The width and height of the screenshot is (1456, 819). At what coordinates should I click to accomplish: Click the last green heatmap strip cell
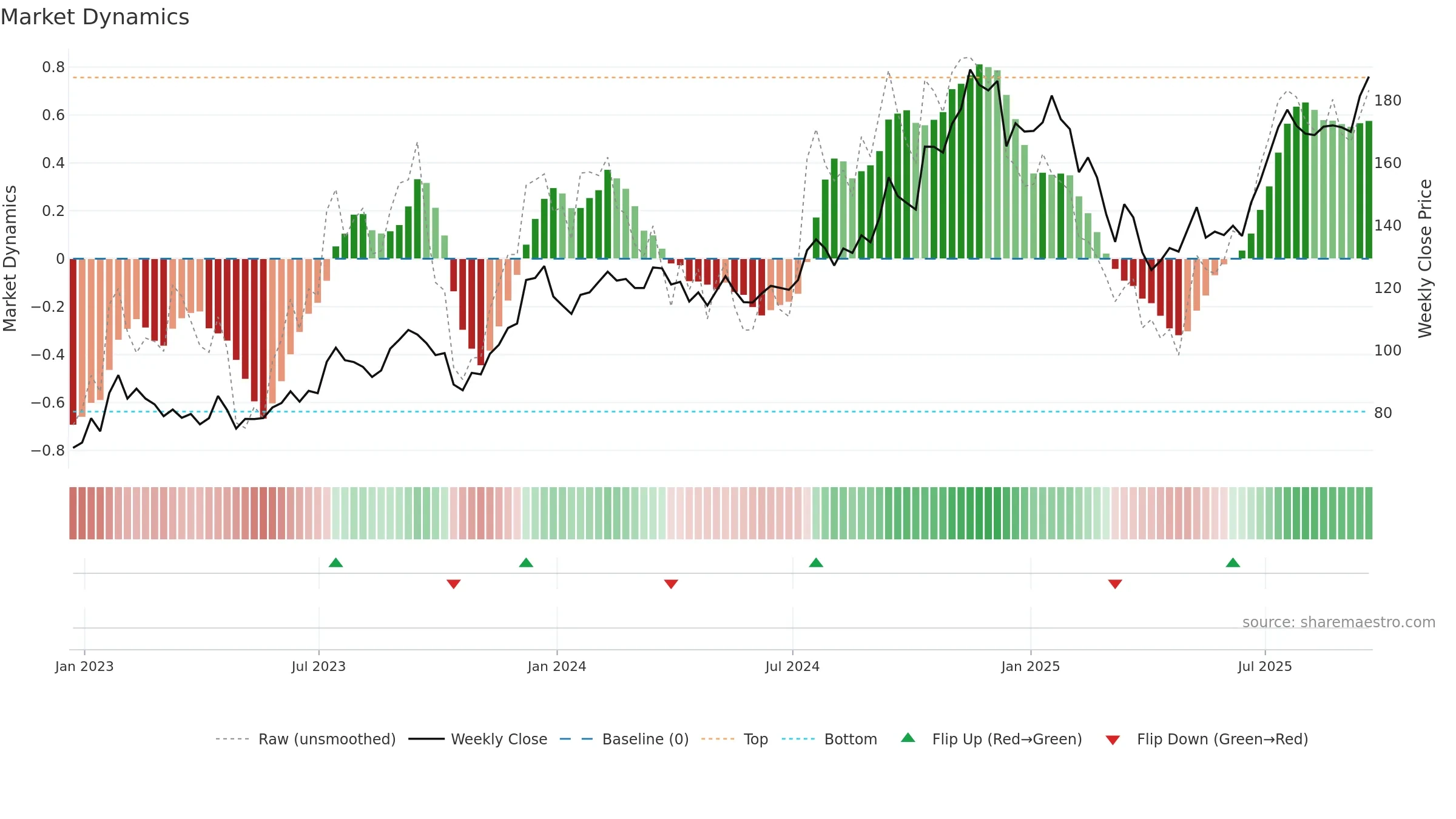click(x=1369, y=513)
